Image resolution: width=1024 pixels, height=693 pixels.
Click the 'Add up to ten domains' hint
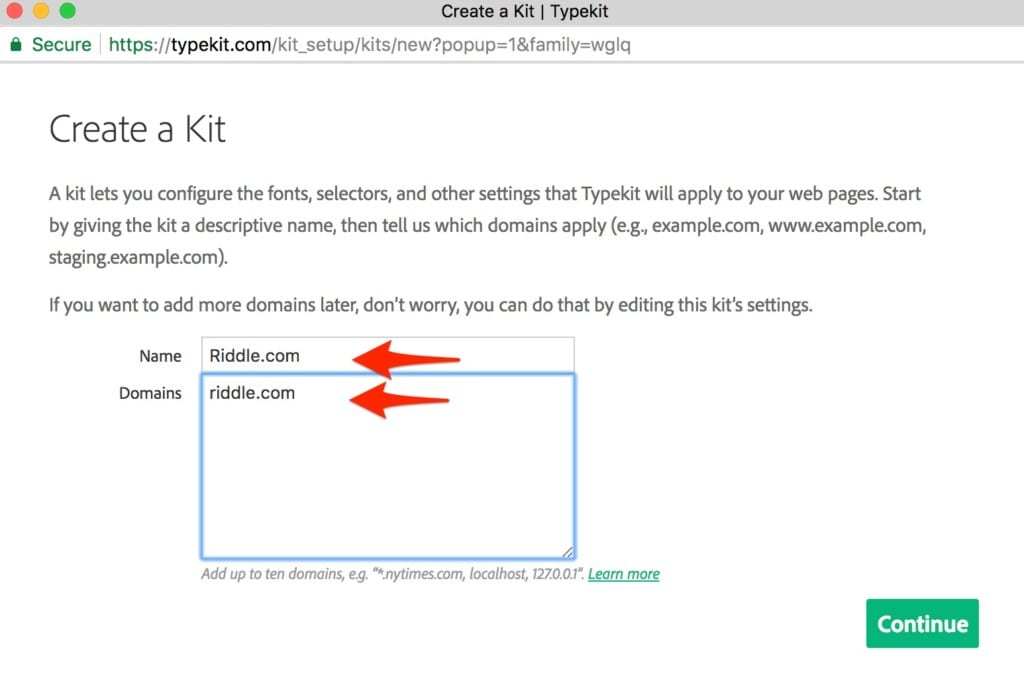[x=392, y=574]
